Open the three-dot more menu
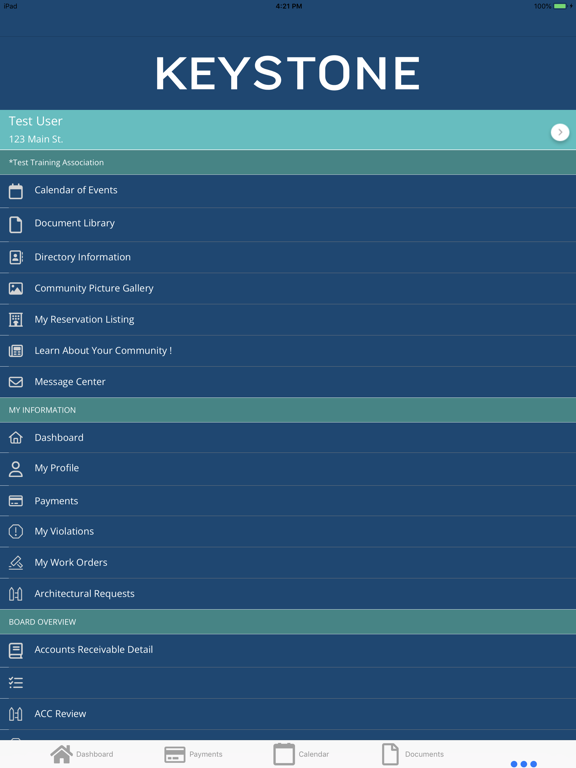Viewport: 576px width, 768px height. coord(524,764)
